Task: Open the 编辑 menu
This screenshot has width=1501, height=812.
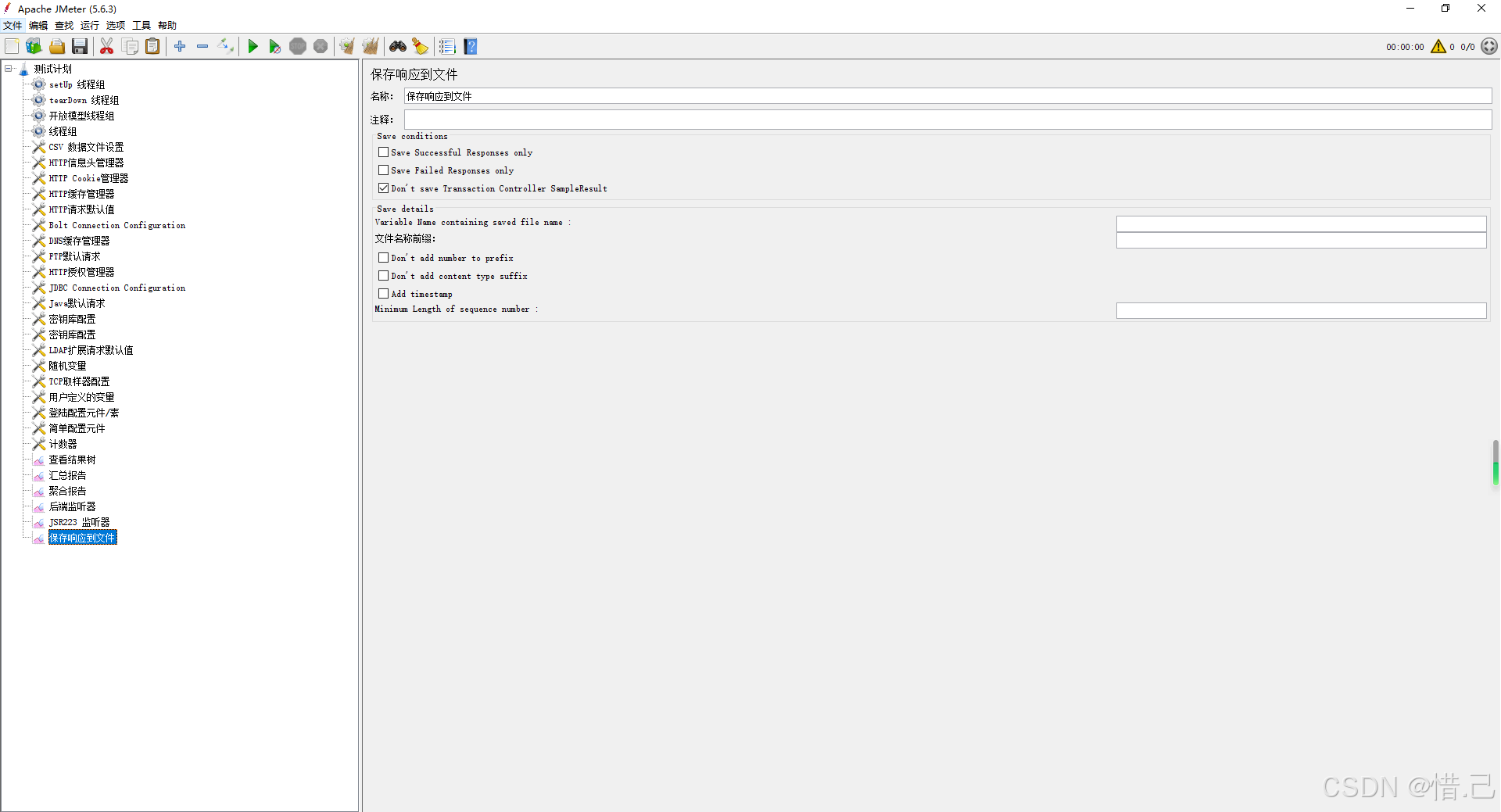Action: click(x=38, y=26)
